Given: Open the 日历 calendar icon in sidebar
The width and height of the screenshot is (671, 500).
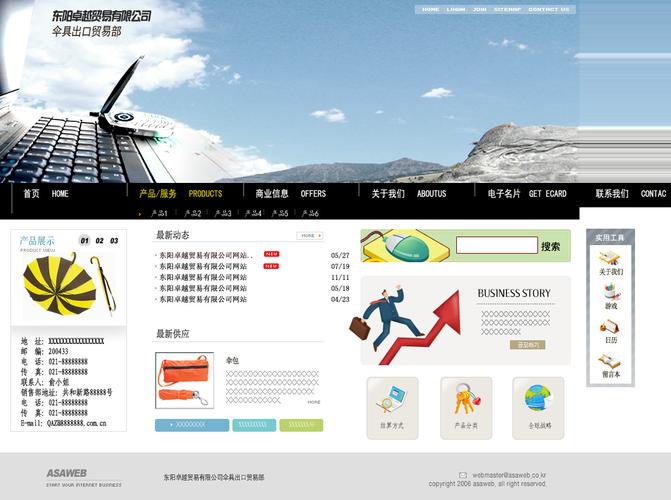Looking at the screenshot, I should click(x=610, y=327).
